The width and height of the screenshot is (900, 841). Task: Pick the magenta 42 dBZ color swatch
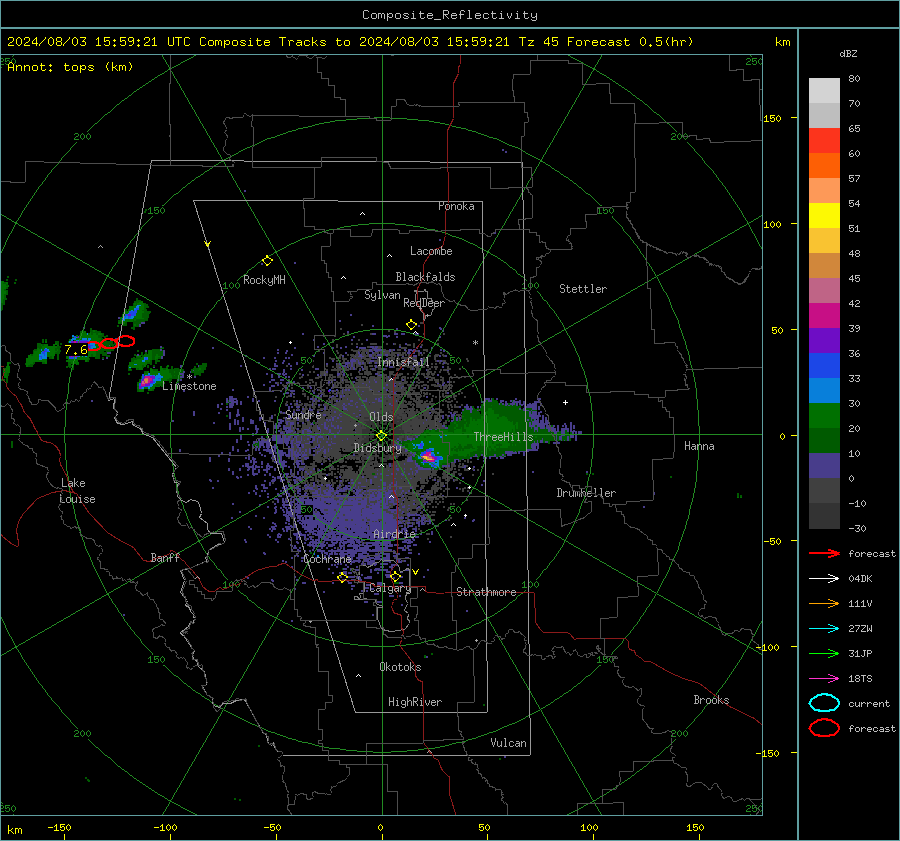[824, 315]
